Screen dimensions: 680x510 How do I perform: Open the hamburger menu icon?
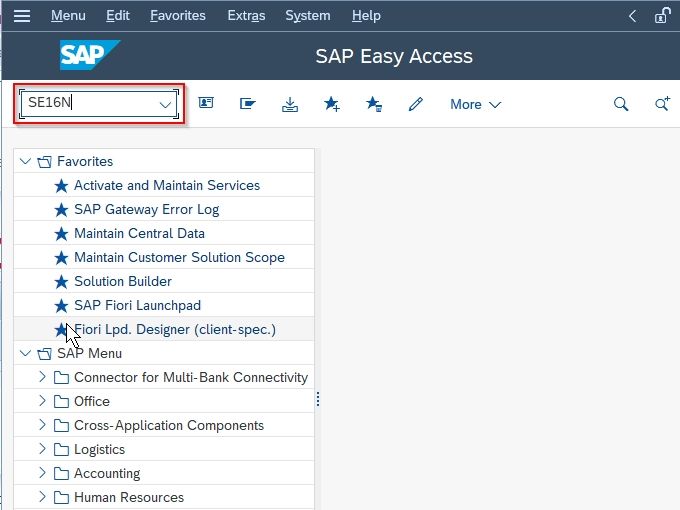[x=22, y=16]
